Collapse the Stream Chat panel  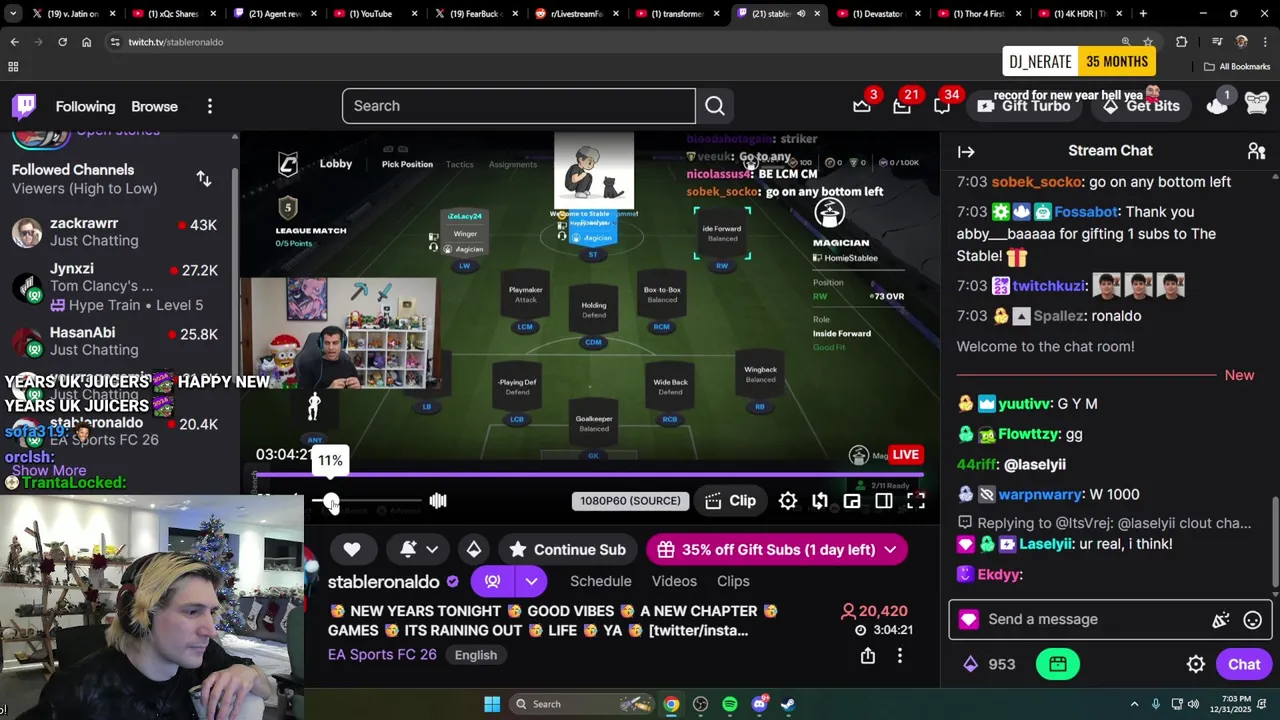click(966, 152)
